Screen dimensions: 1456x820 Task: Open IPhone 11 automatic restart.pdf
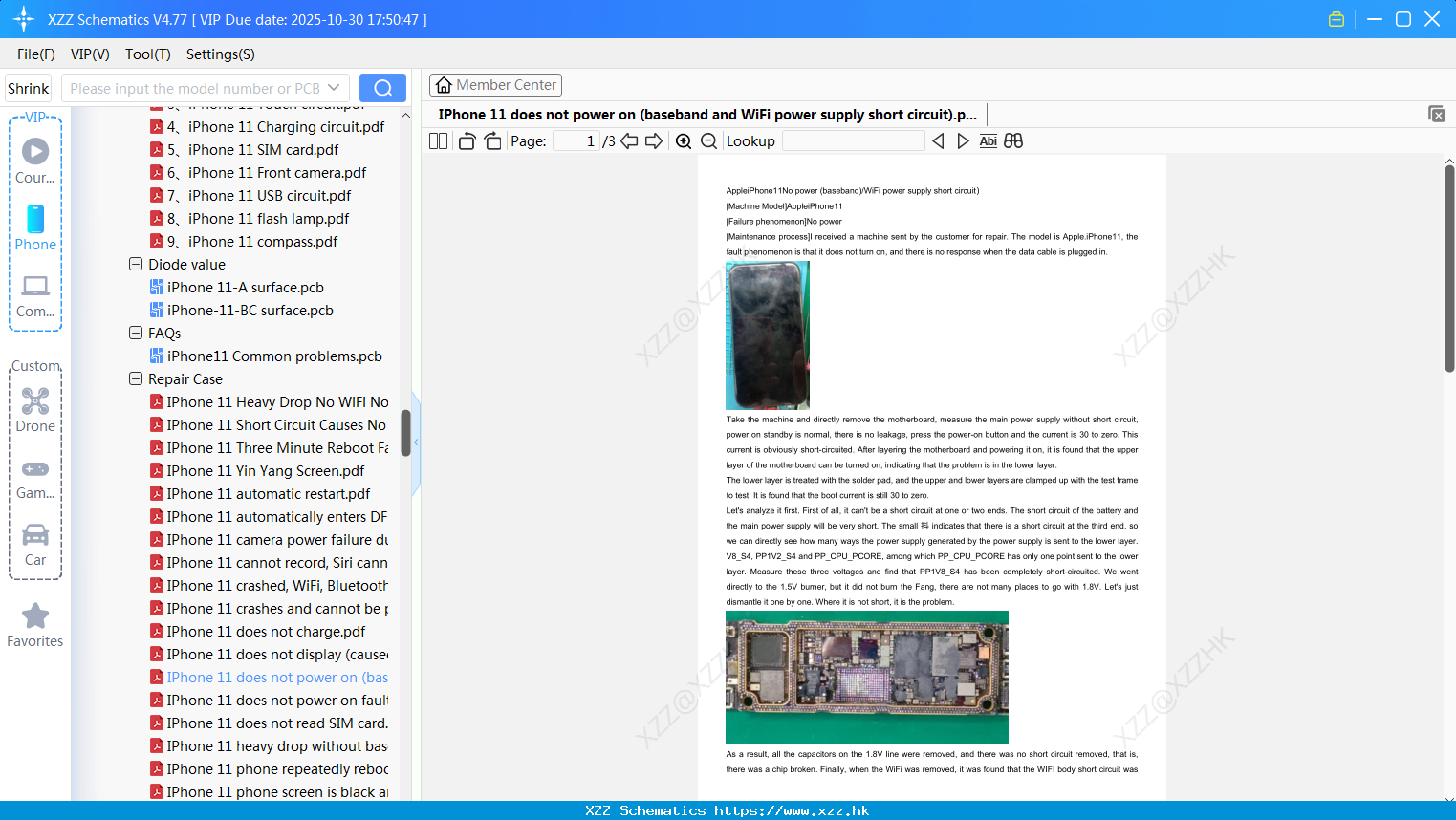pos(260,493)
